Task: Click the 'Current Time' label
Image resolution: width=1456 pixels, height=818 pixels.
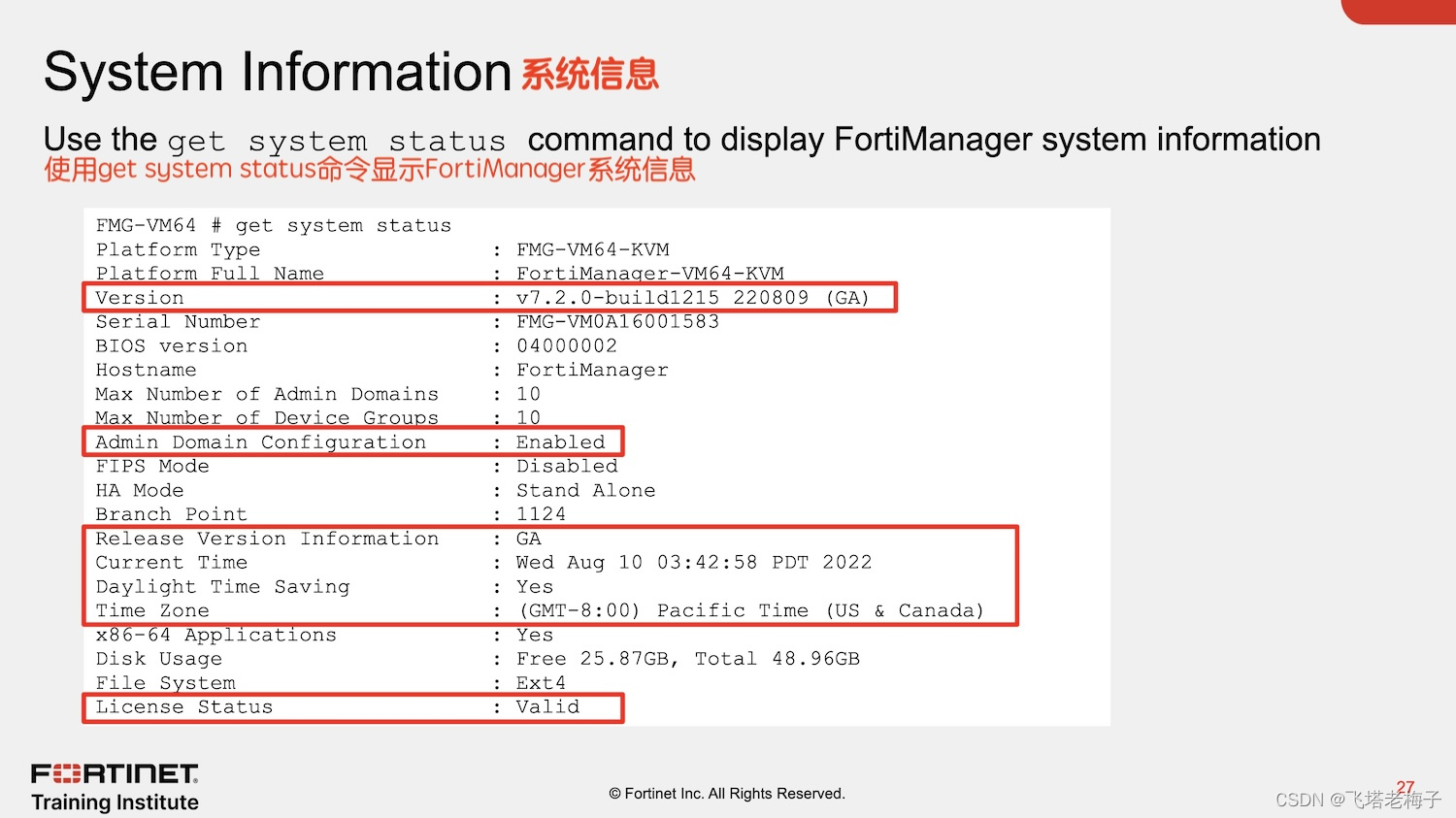Action: point(172,563)
